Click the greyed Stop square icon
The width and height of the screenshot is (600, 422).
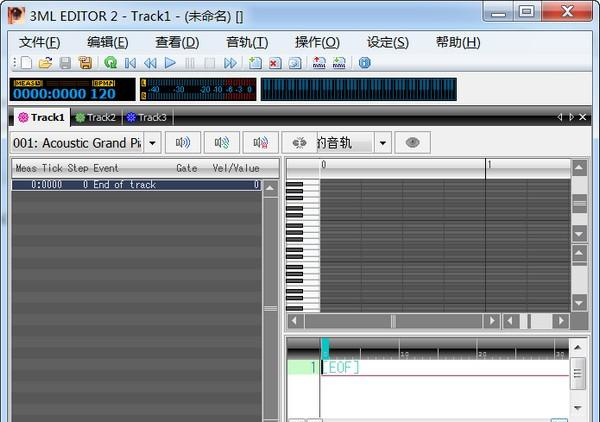pos(209,62)
